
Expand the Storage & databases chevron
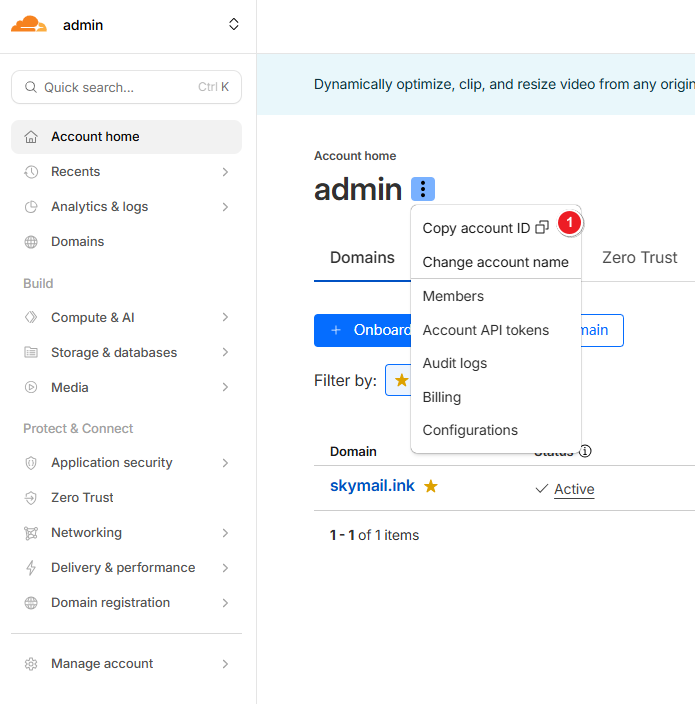[x=225, y=353]
